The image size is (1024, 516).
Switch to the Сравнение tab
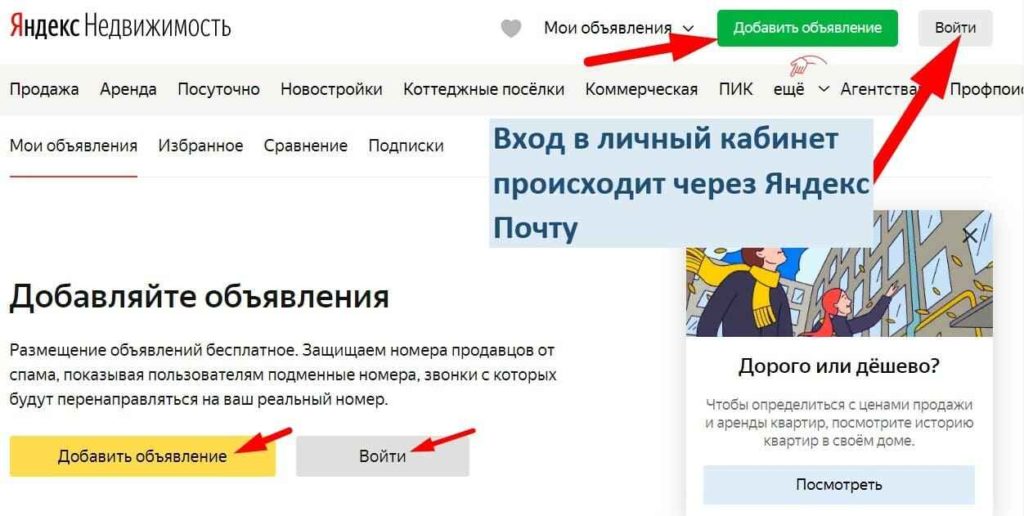click(305, 146)
